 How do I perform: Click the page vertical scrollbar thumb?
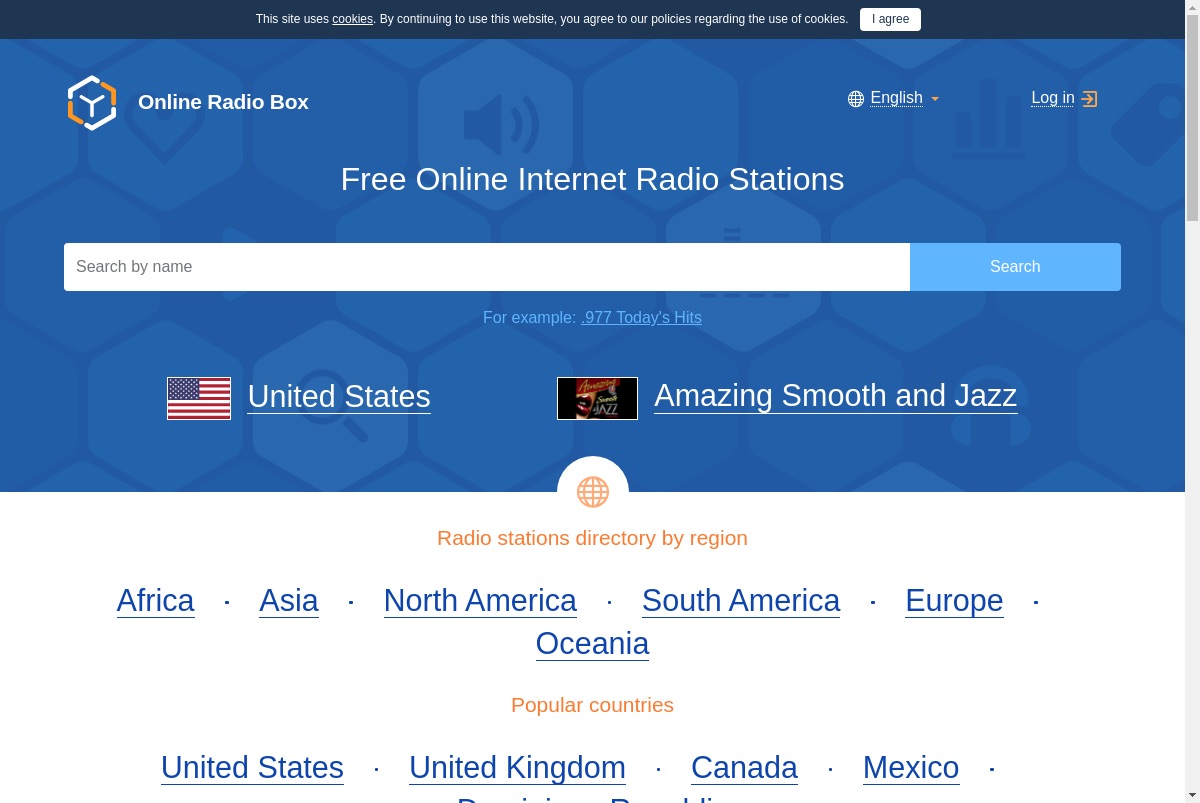click(x=1192, y=118)
